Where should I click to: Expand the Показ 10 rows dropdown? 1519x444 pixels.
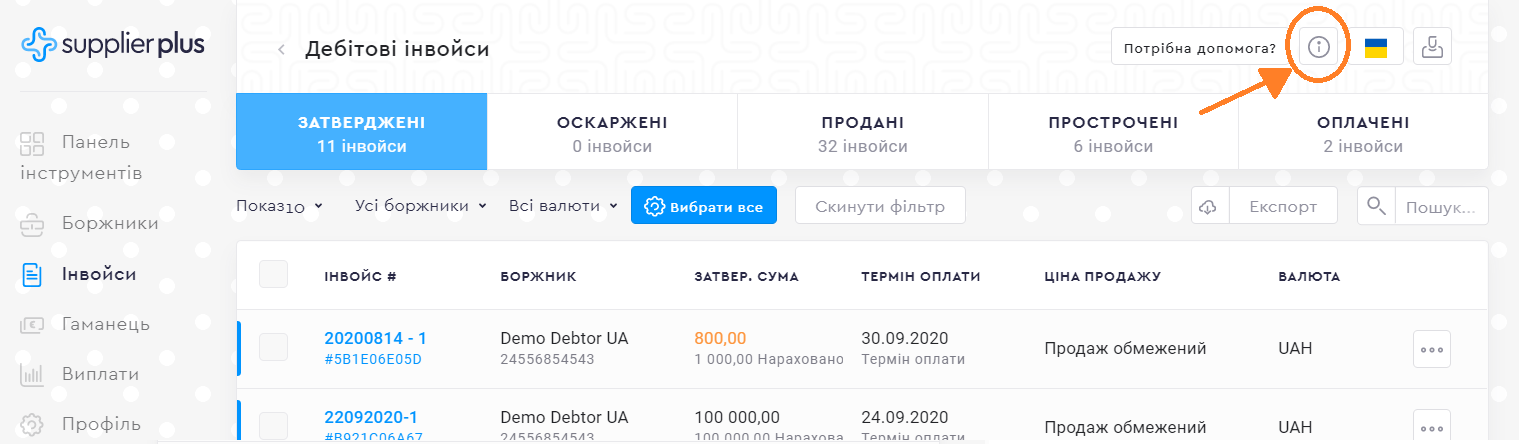(x=280, y=206)
